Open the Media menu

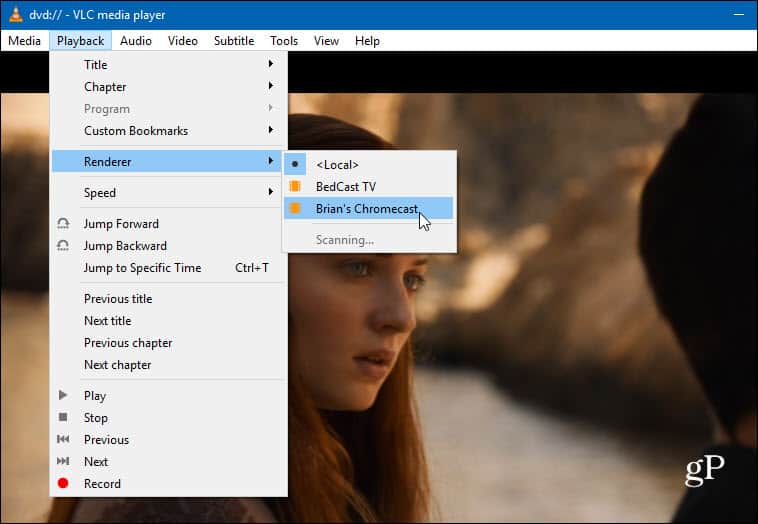click(x=24, y=41)
